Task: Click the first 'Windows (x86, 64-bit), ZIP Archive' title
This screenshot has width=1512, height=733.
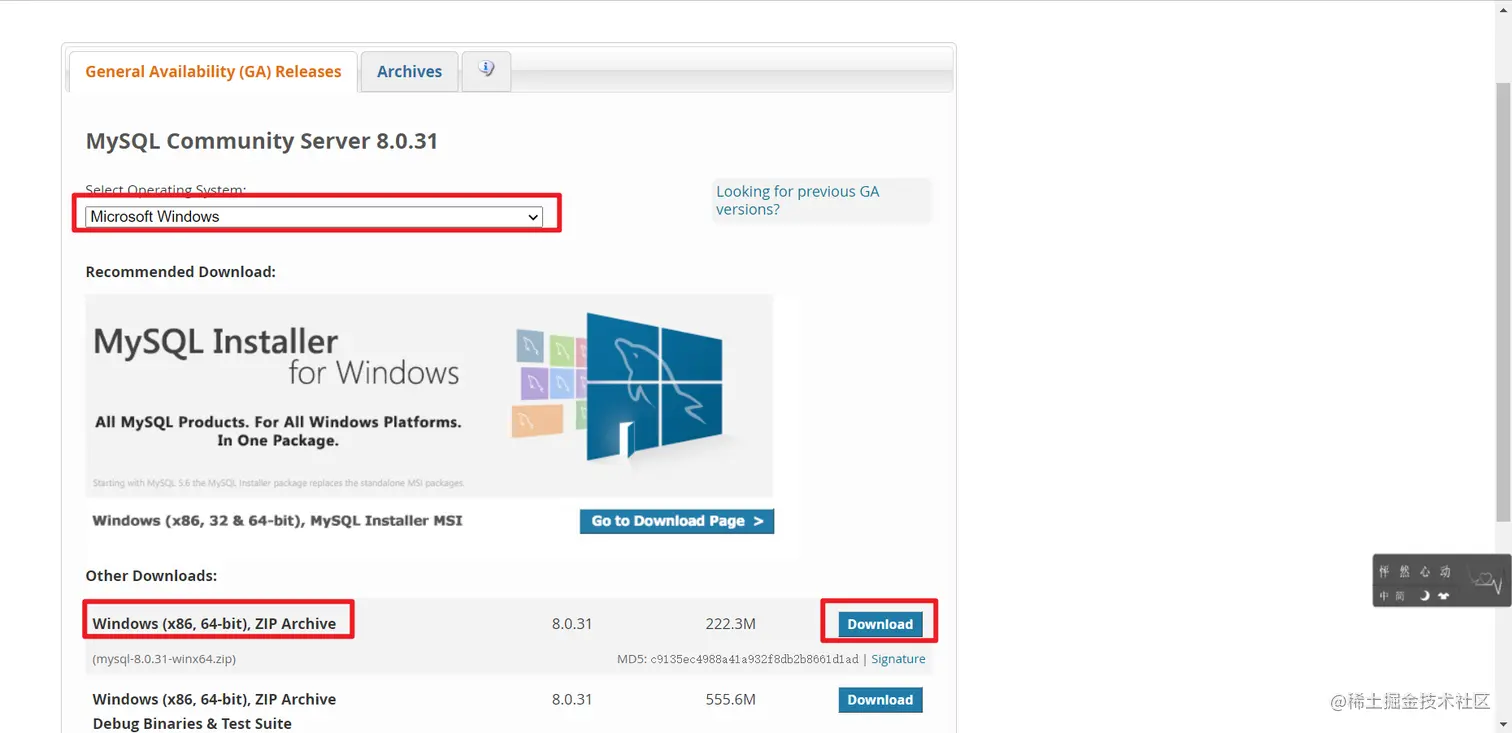Action: click(214, 624)
